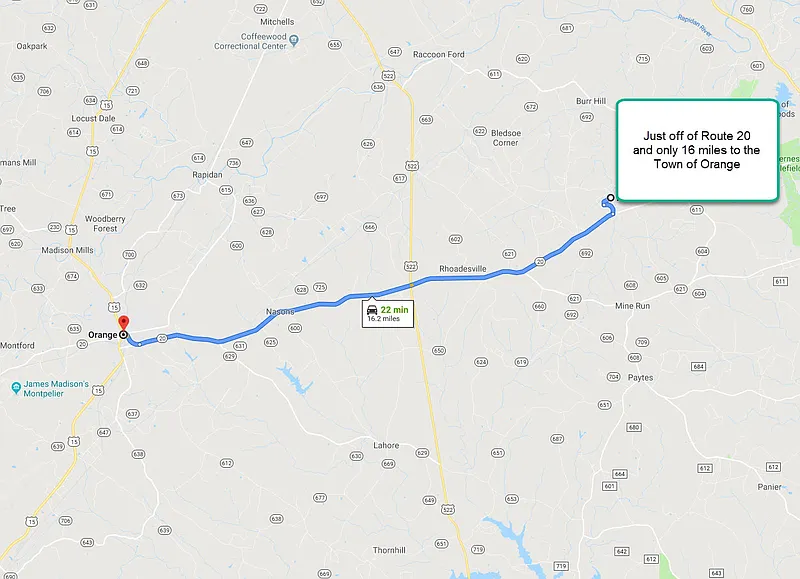Click the Locust Dale place label
800x579 pixels.
pyautogui.click(x=93, y=118)
